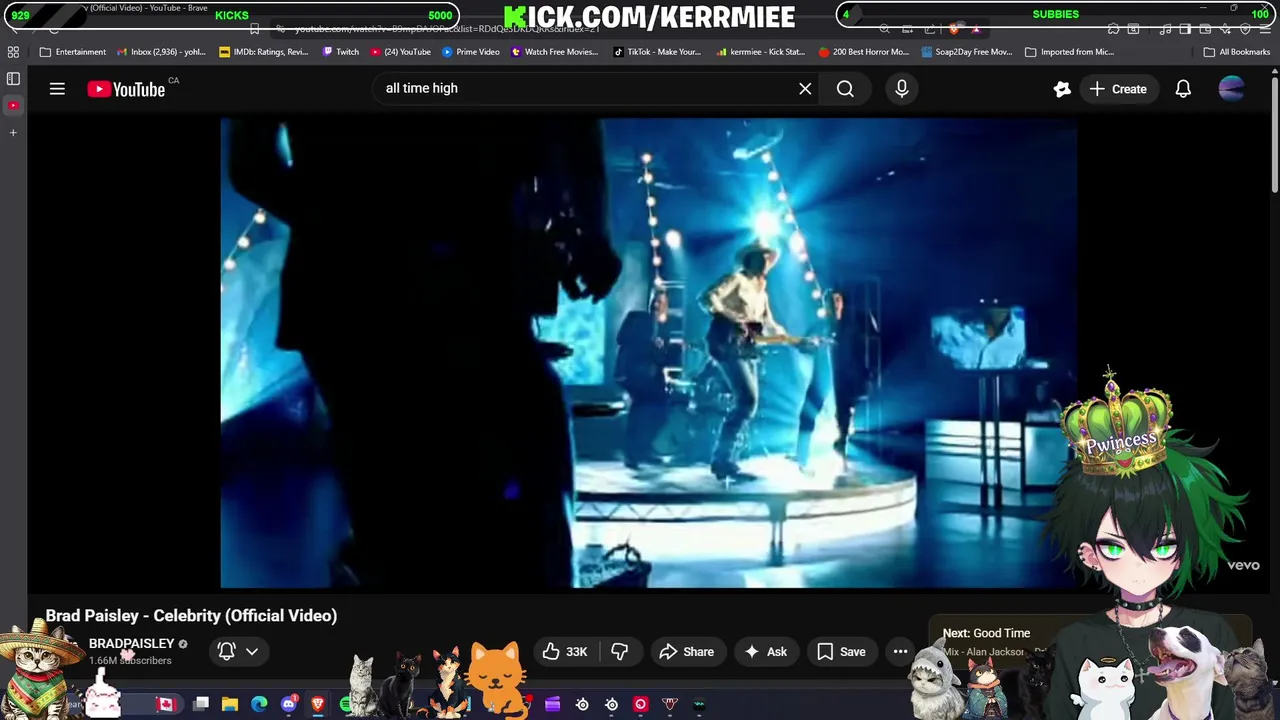Open the Entertainment bookmarks folder

pos(72,52)
